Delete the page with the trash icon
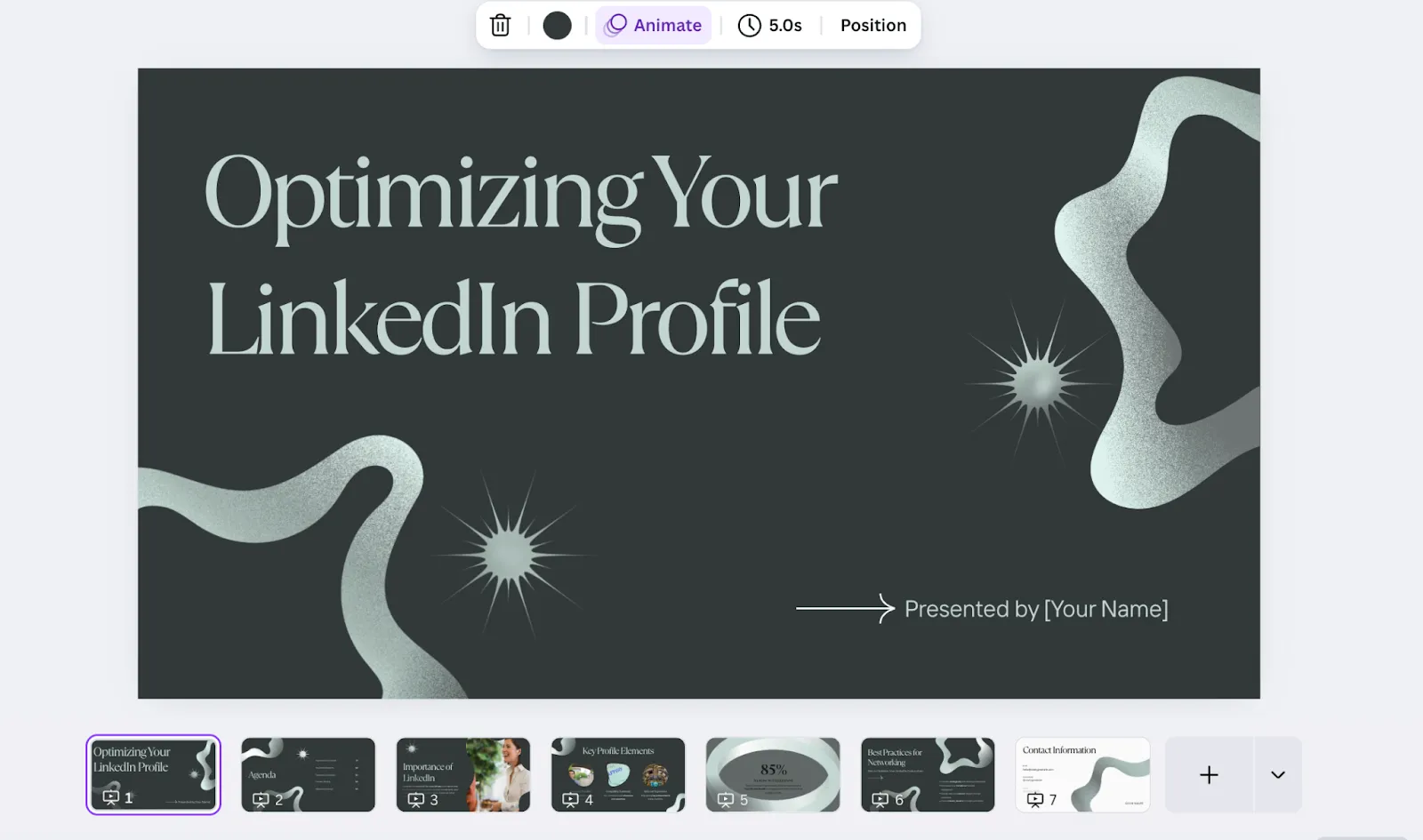 (501, 26)
